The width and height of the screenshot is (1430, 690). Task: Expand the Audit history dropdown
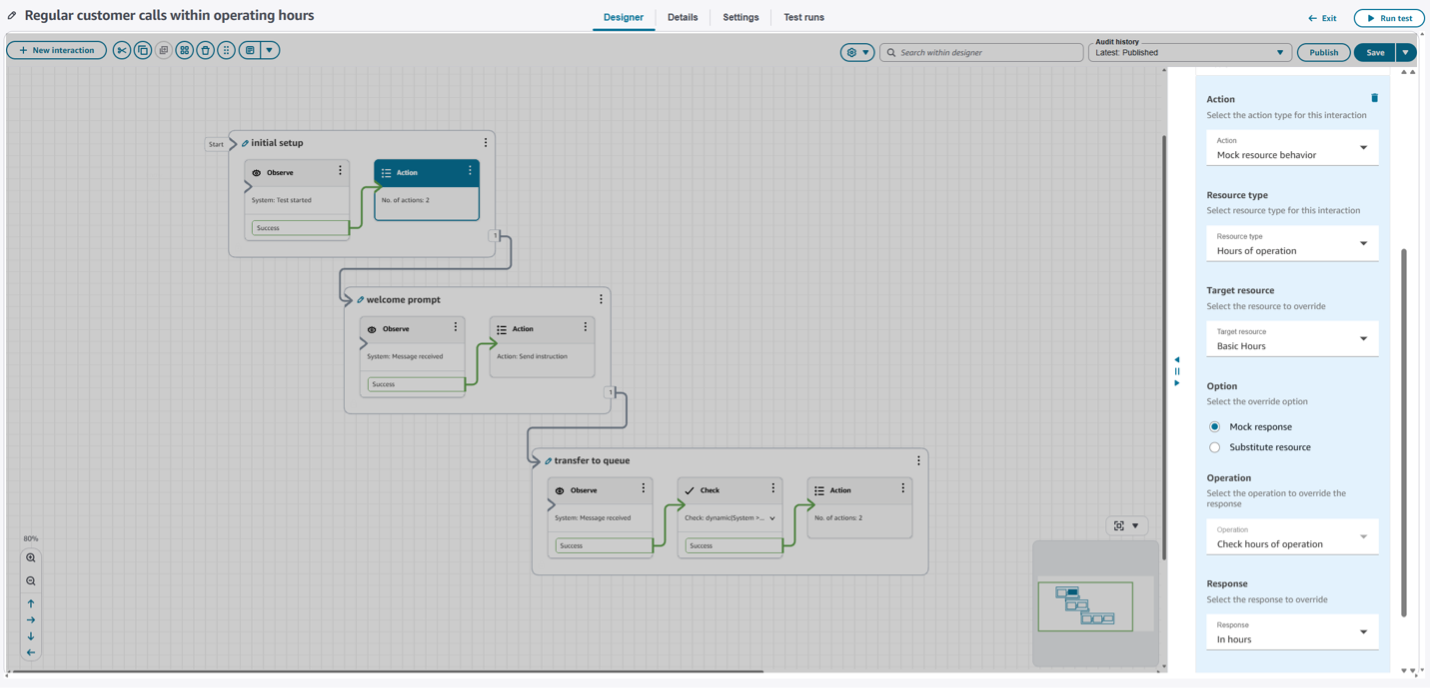pyautogui.click(x=1189, y=52)
